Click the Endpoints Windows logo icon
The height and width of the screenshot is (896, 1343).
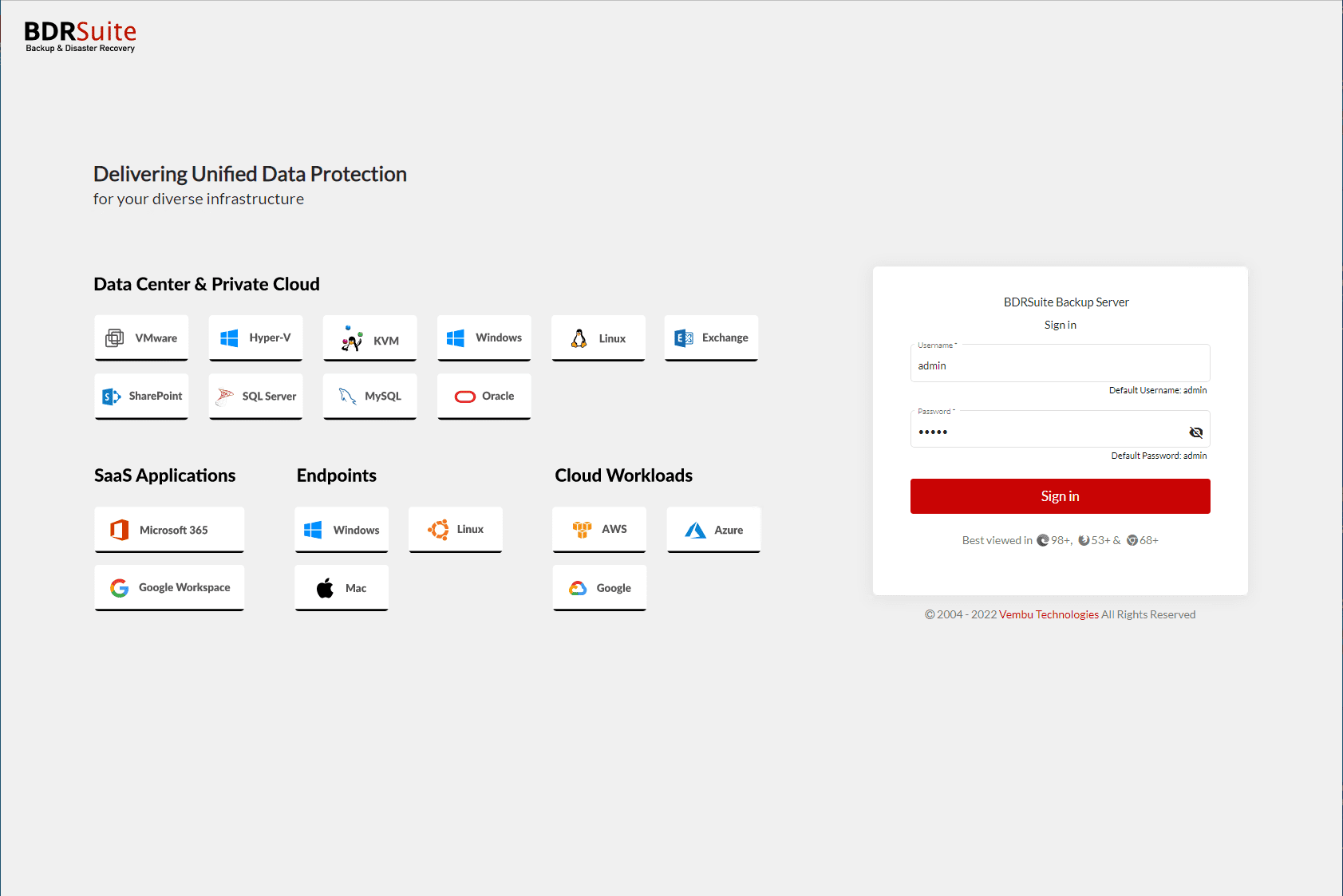click(x=313, y=530)
